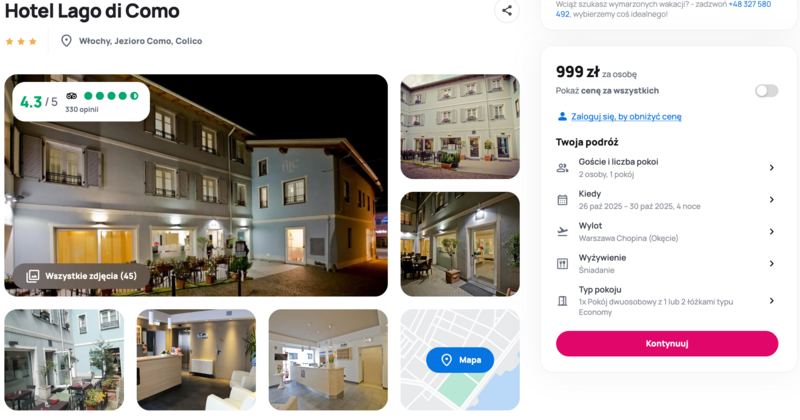800x420 pixels.
Task: Click the share icon beside hotel title
Action: pos(507,10)
